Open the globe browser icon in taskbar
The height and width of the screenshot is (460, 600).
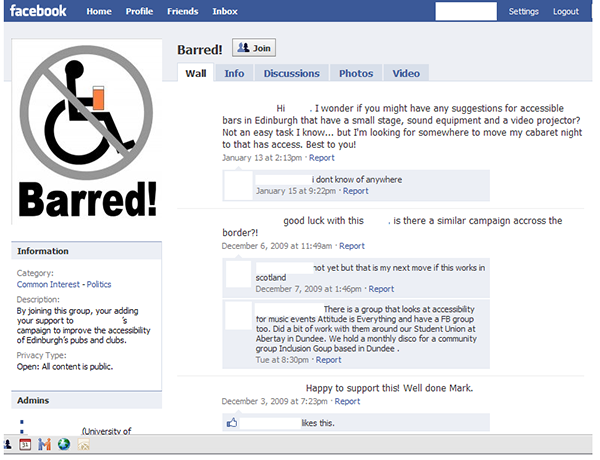[64, 444]
